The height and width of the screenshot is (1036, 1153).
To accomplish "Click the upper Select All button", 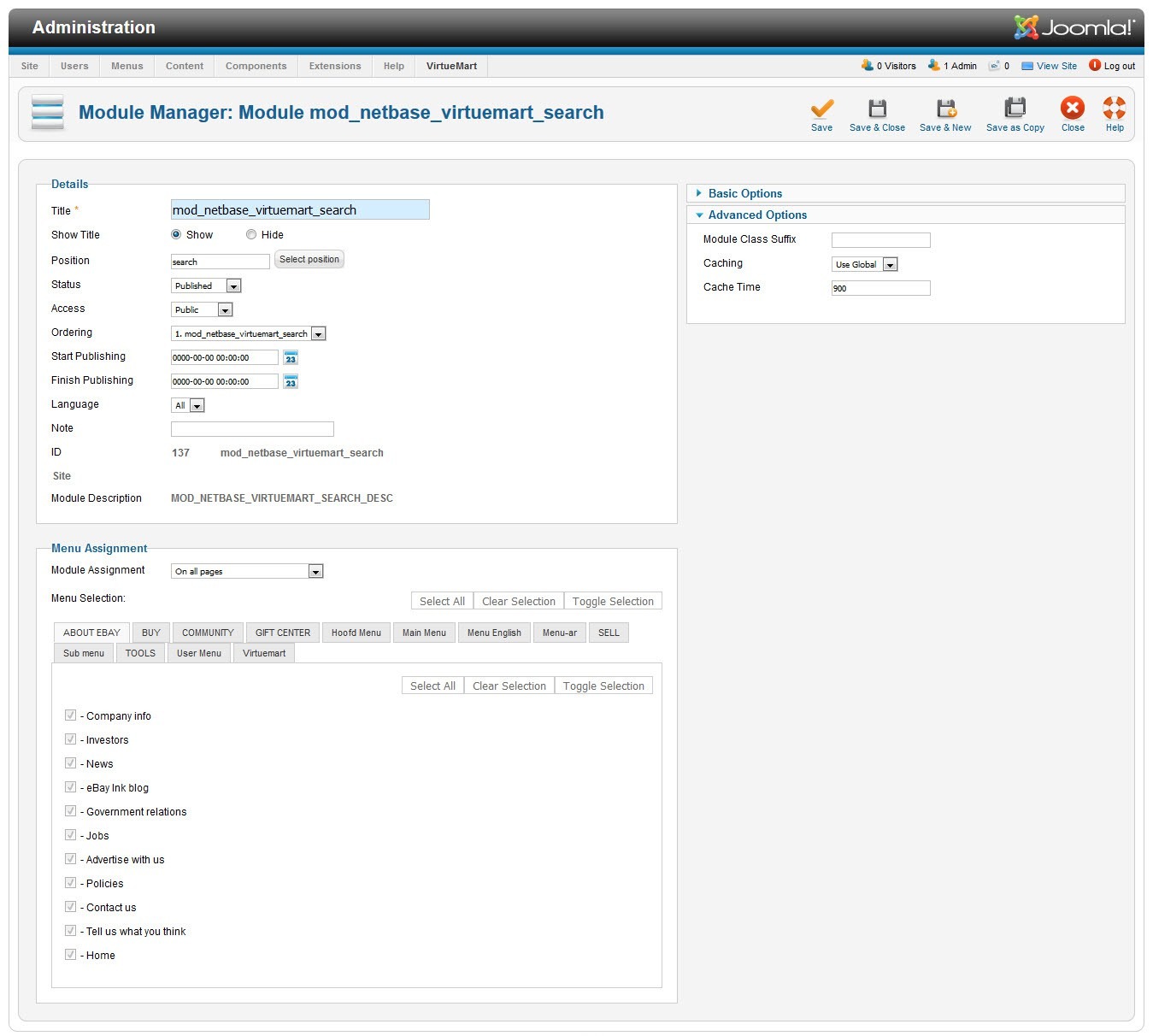I will click(442, 601).
